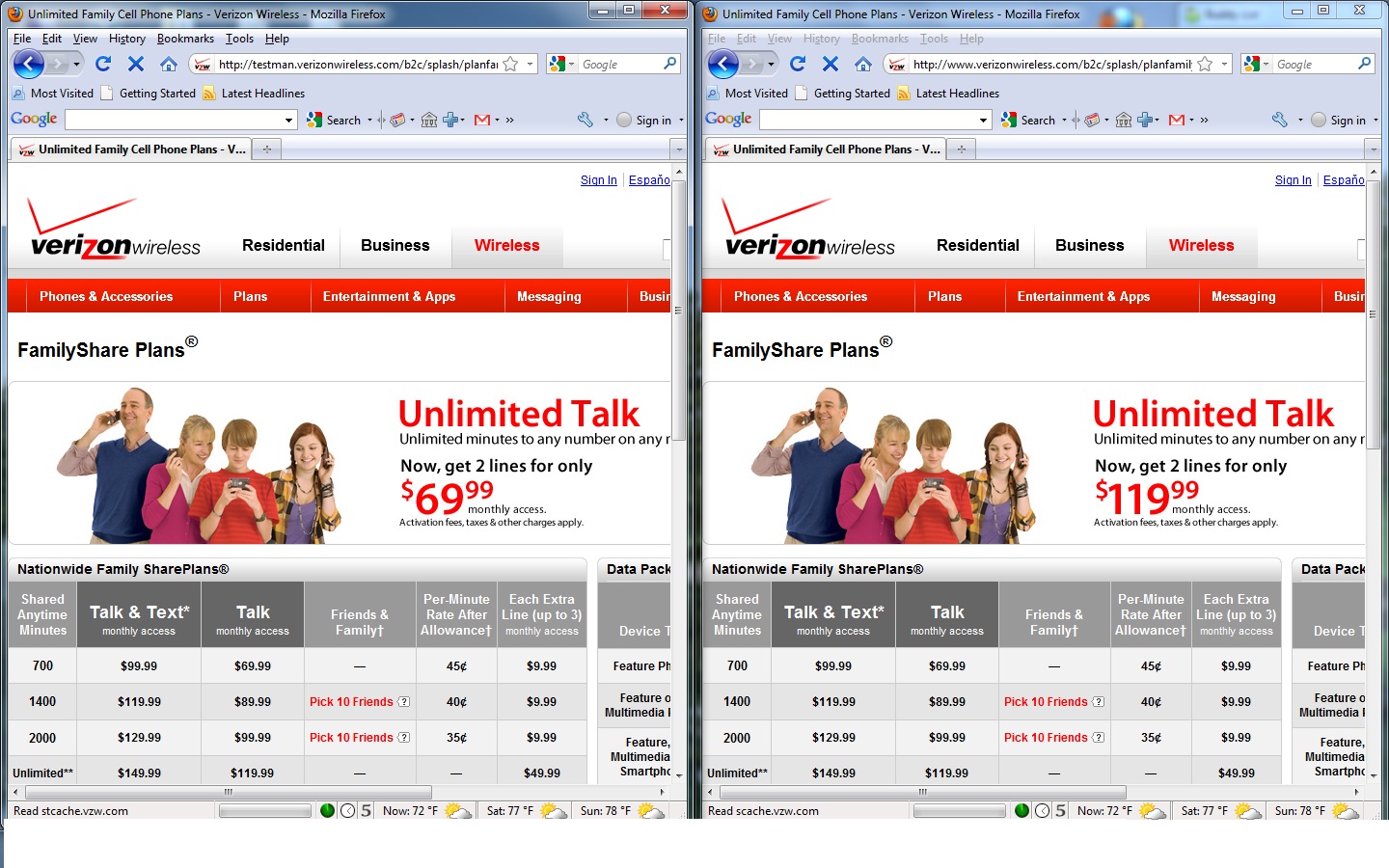Click the Latest Headlines feed bookmark in the right window
The width and height of the screenshot is (1389, 868).
click(x=957, y=94)
